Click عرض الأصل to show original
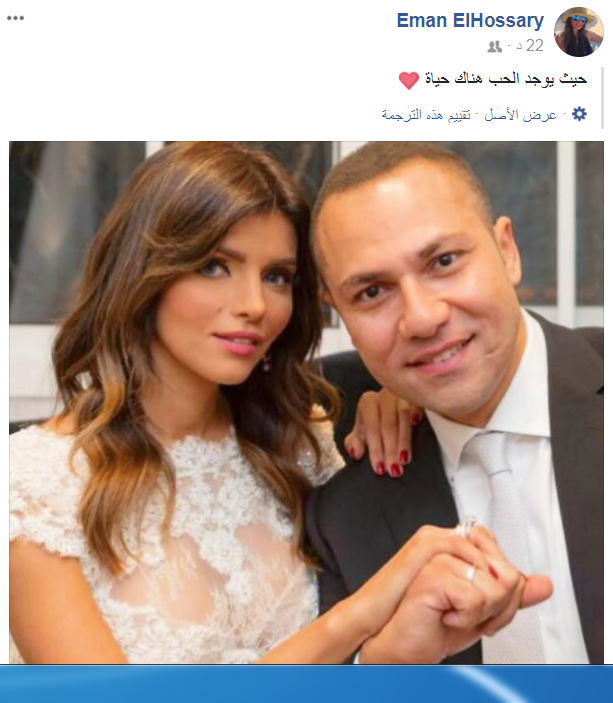This screenshot has height=703, width=613. [x=520, y=115]
